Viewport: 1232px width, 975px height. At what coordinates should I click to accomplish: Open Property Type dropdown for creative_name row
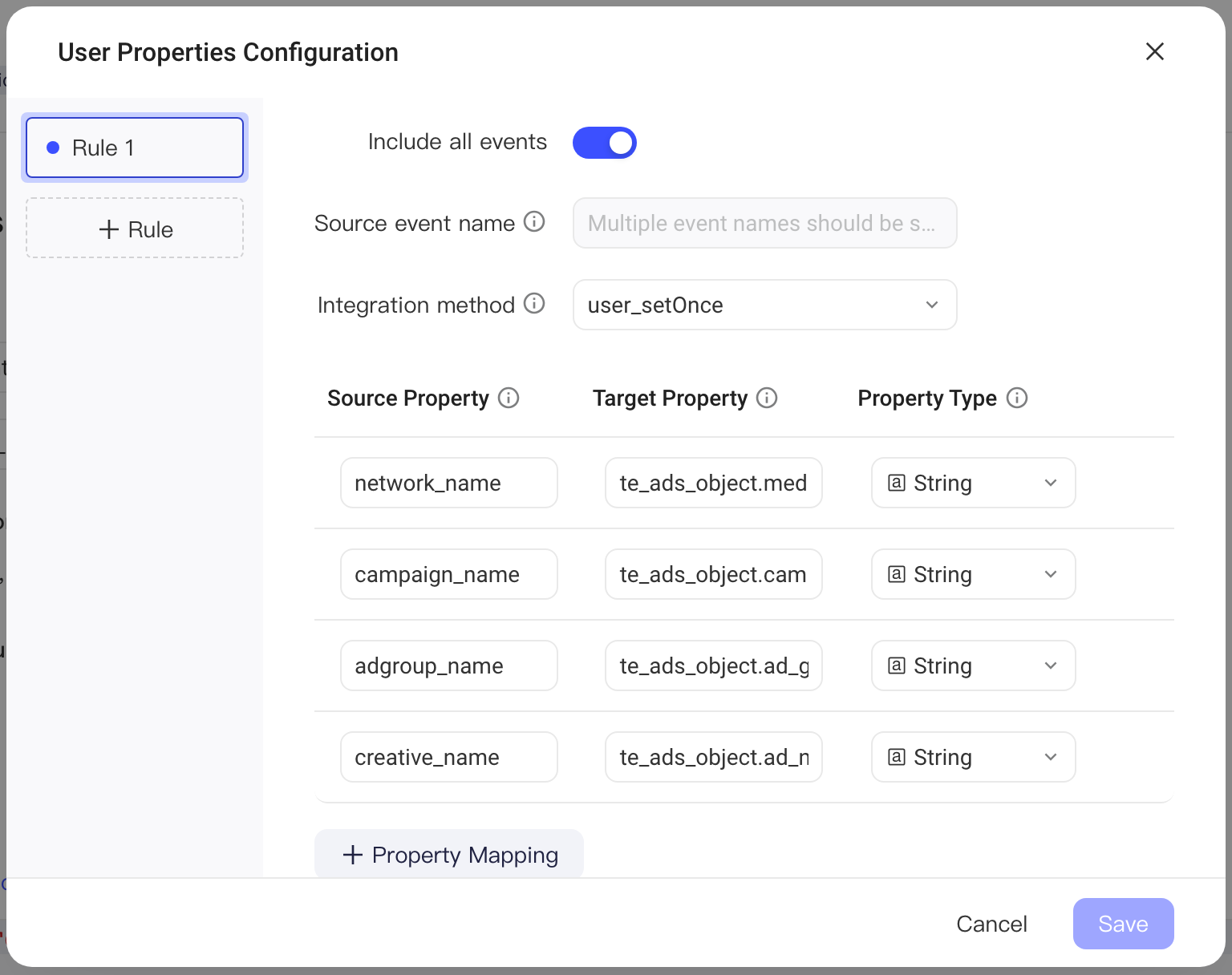(x=974, y=757)
